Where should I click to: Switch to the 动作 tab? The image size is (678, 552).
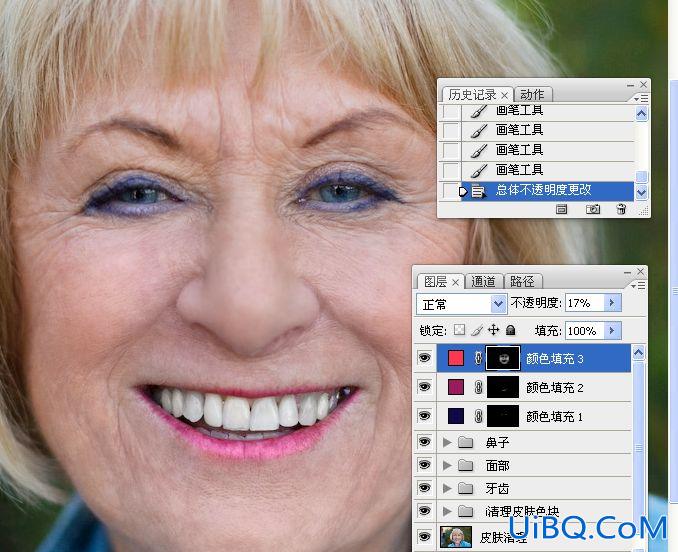pos(532,95)
